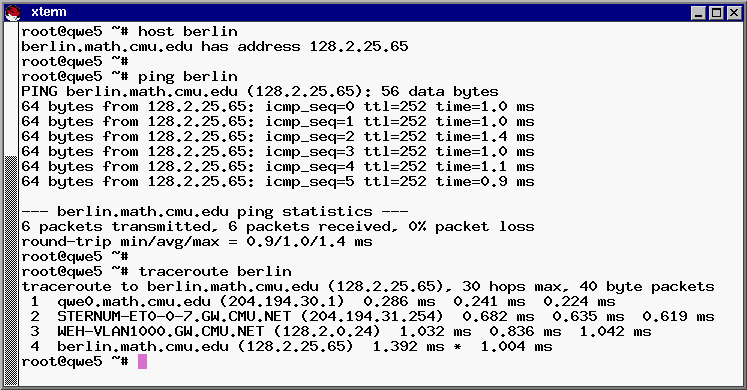The width and height of the screenshot is (747, 390).
Task: Maximize the xterm window
Action: coord(716,13)
